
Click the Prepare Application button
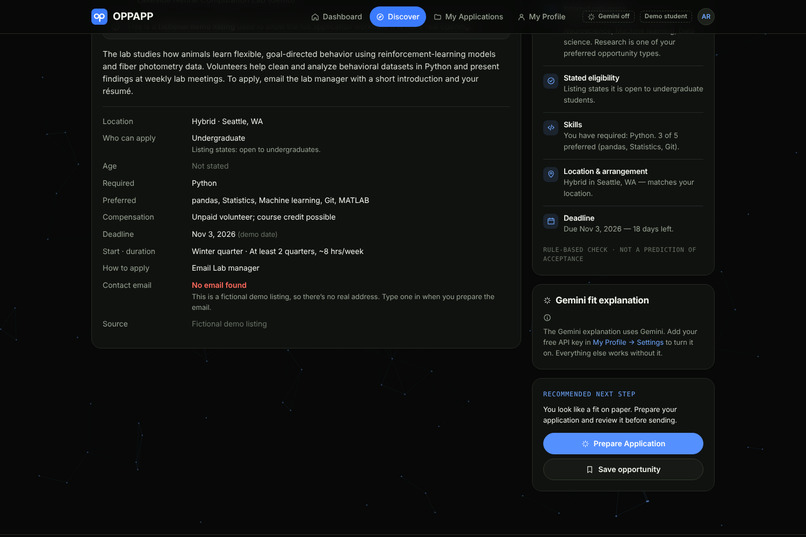[623, 443]
